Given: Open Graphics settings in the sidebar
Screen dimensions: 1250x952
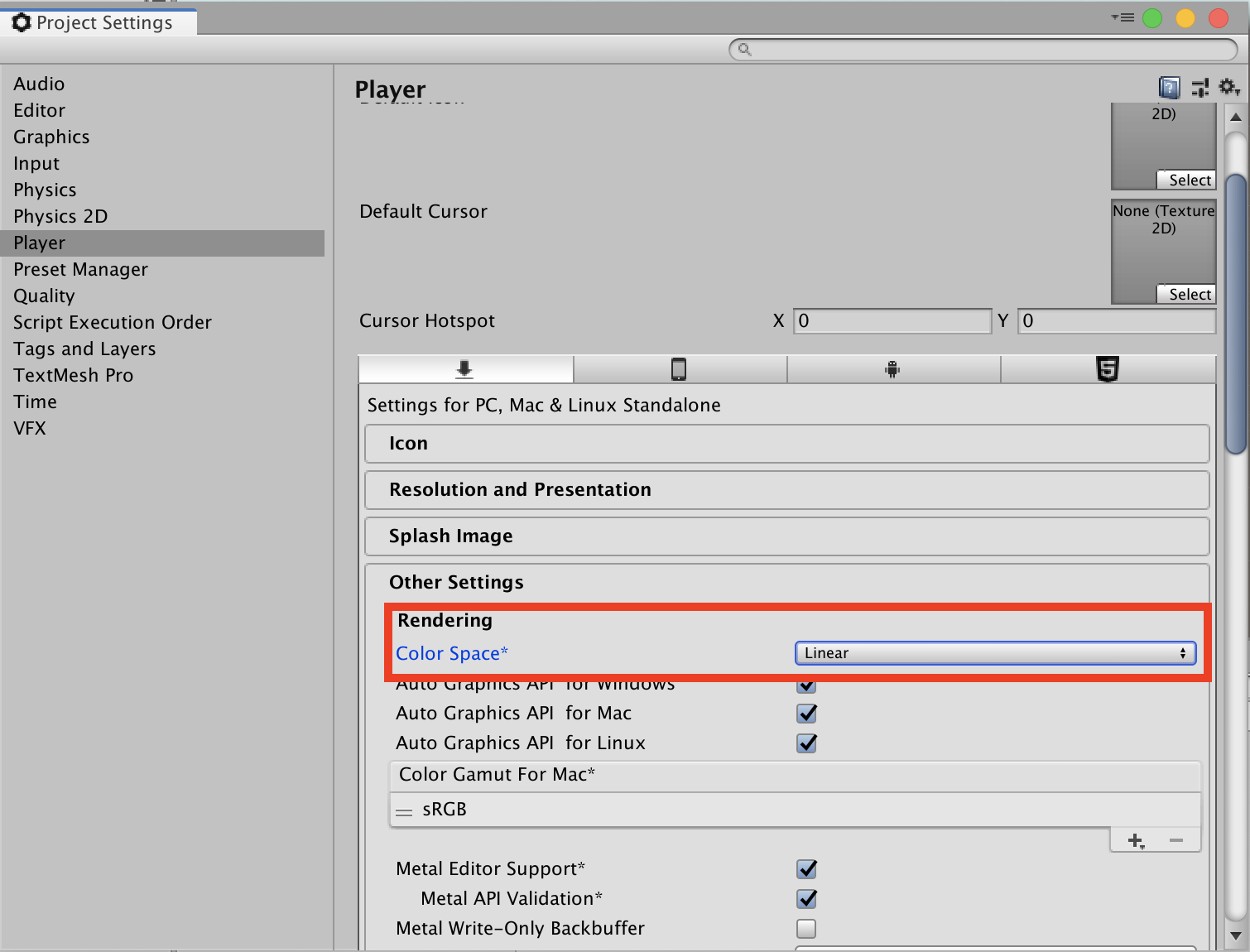Looking at the screenshot, I should click(x=51, y=137).
